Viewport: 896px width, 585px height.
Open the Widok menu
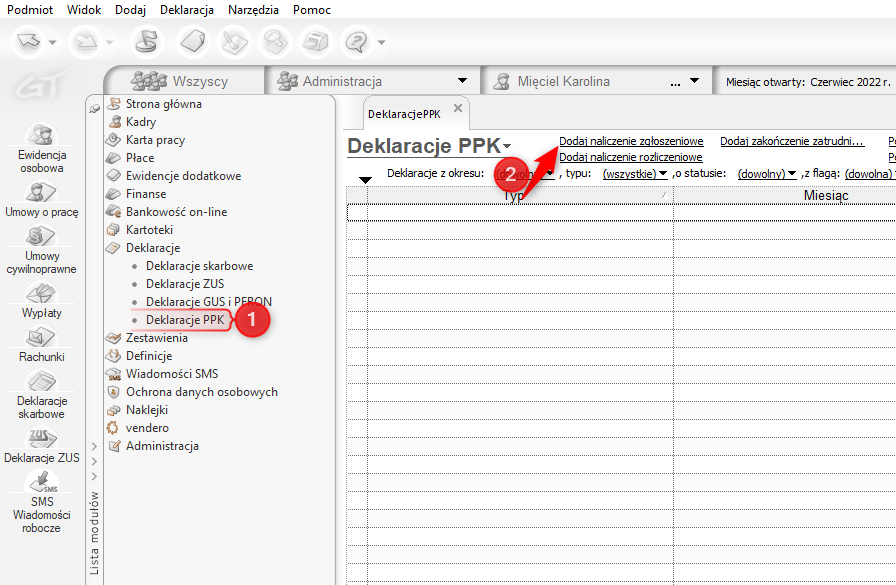coord(83,10)
